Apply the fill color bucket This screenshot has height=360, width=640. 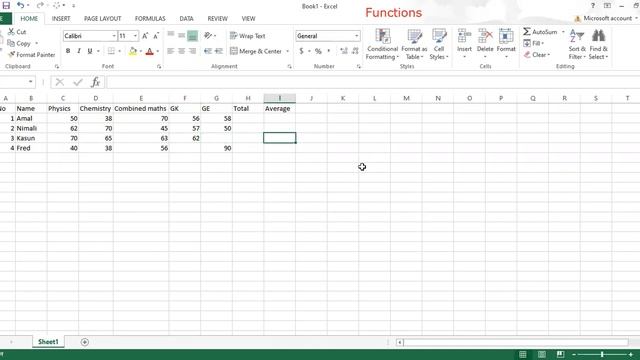point(133,51)
